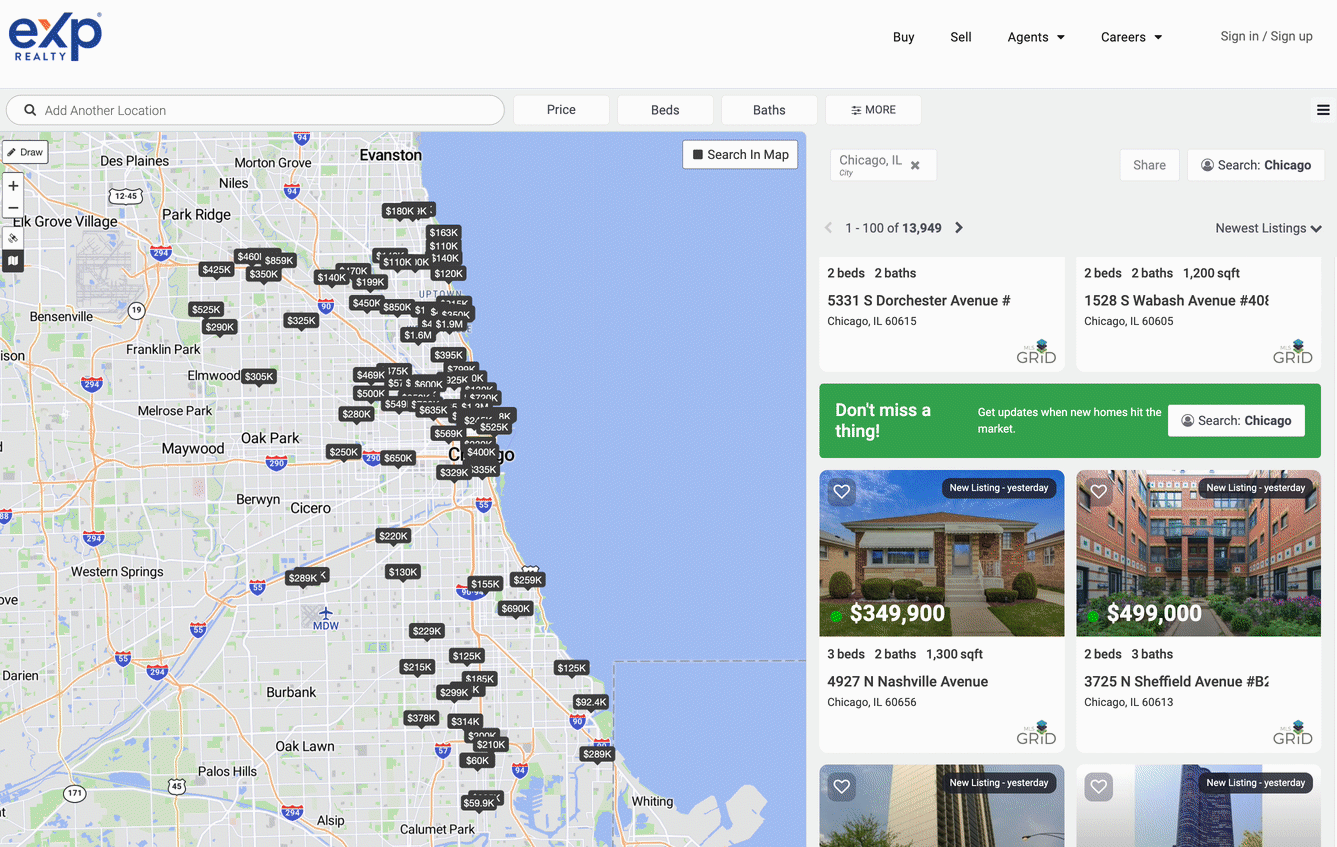Go to next page of listings

[x=959, y=228]
